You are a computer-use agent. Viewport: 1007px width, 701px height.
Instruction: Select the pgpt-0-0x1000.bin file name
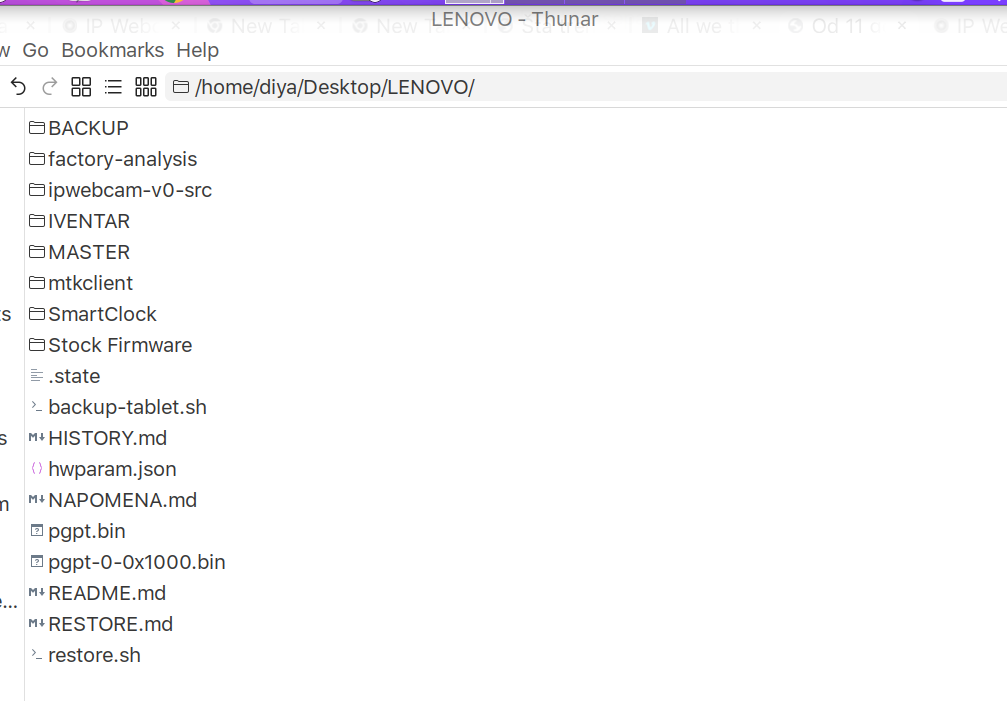click(x=137, y=562)
